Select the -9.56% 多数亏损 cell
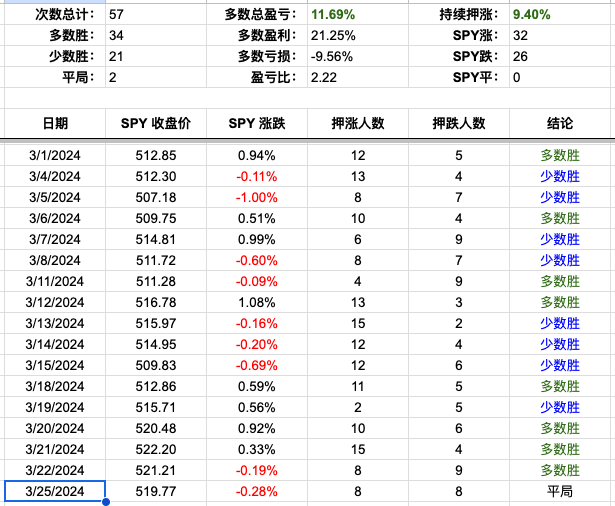 click(358, 56)
